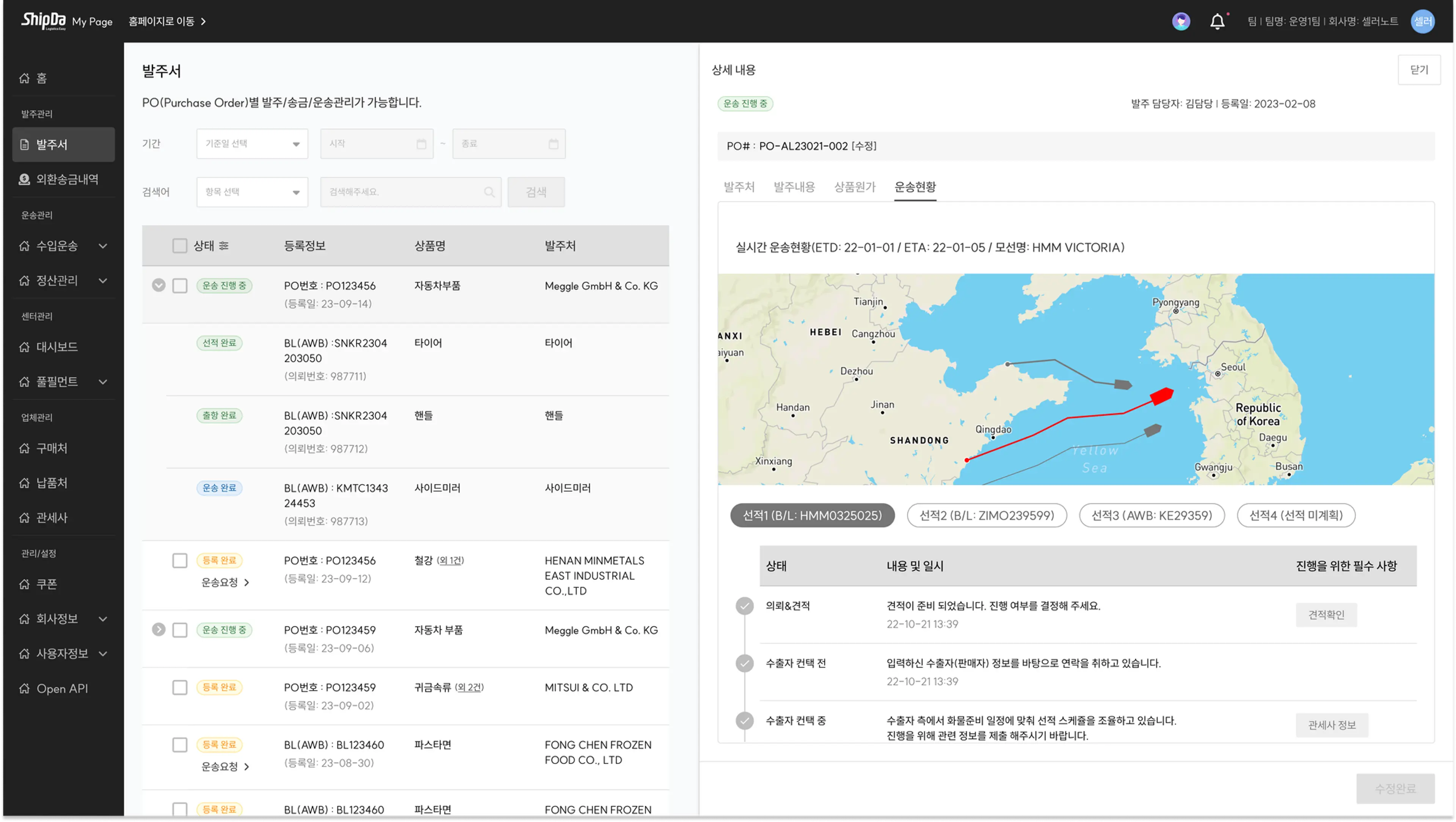Click [수정] next to PO-AL23021-002
1456x822 pixels.
click(864, 146)
